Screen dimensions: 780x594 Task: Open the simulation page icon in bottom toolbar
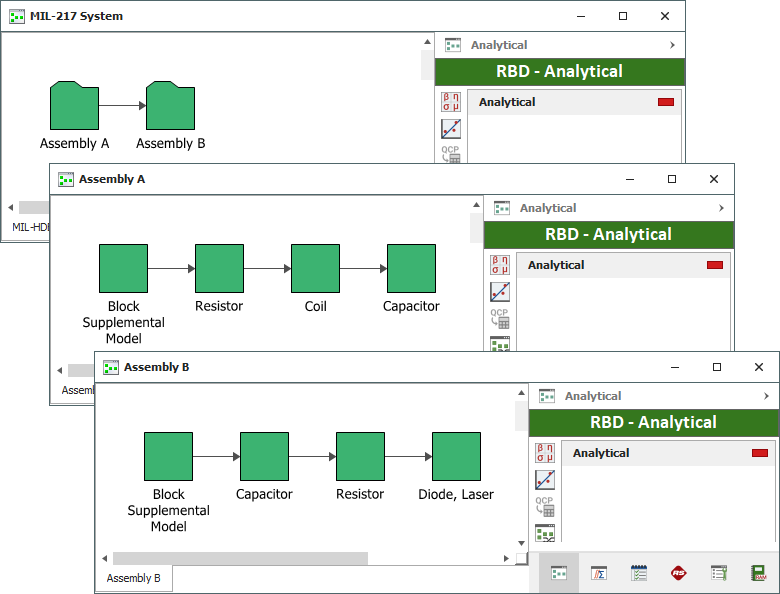pyautogui.click(x=599, y=573)
